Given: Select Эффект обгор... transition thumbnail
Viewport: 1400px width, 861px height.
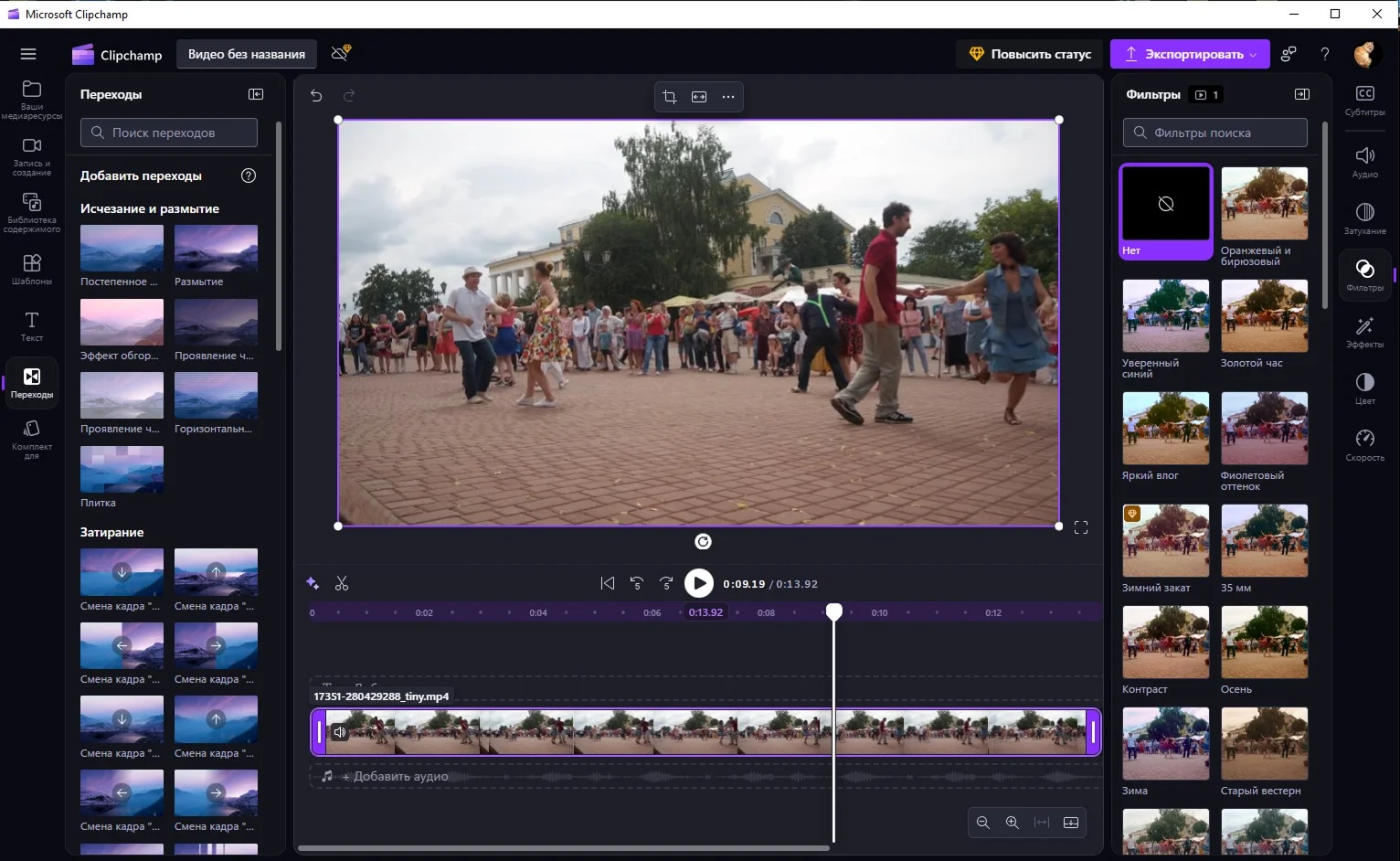Looking at the screenshot, I should [x=122, y=322].
